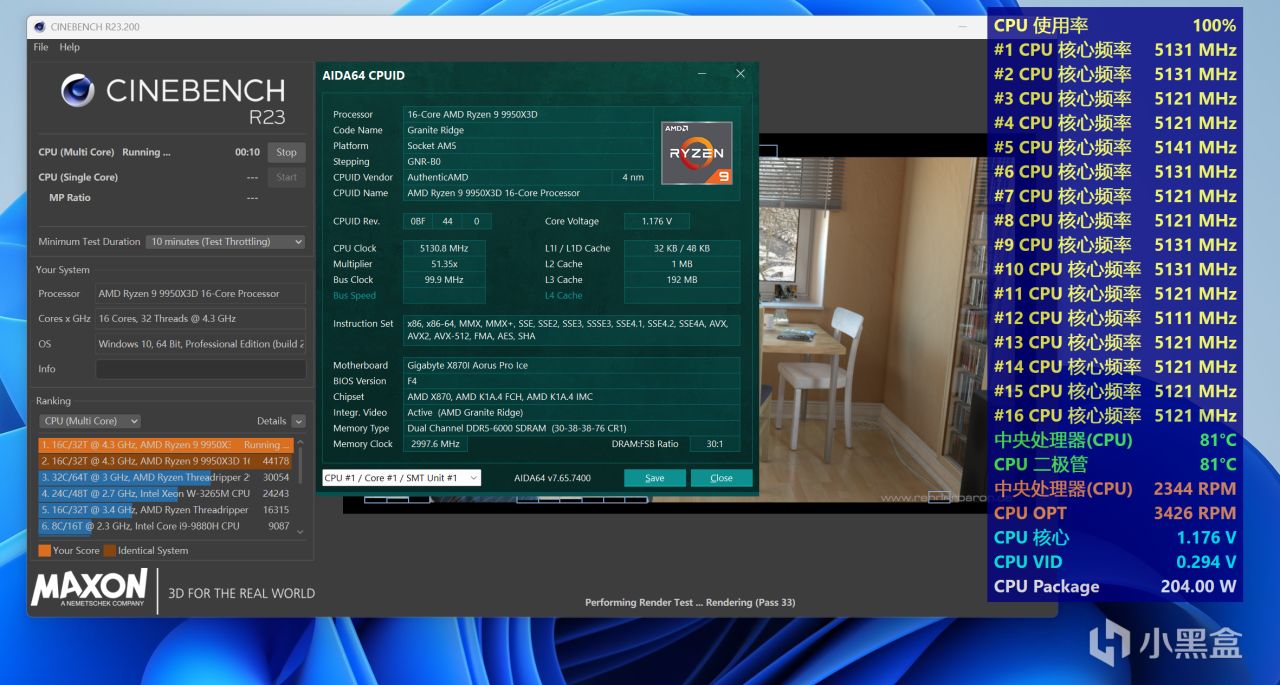This screenshot has width=1280, height=685.
Task: Stop the running multi core test
Action: click(x=287, y=152)
